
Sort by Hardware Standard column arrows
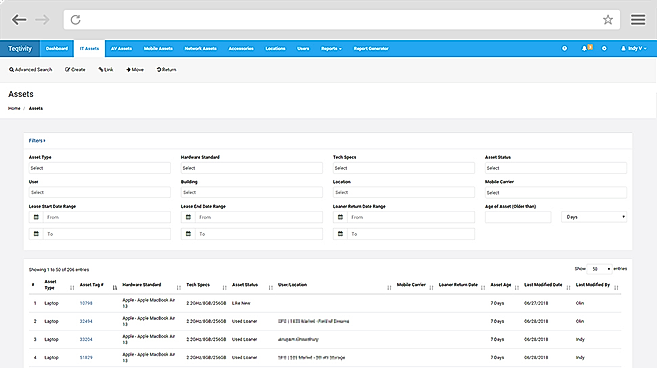(178, 288)
